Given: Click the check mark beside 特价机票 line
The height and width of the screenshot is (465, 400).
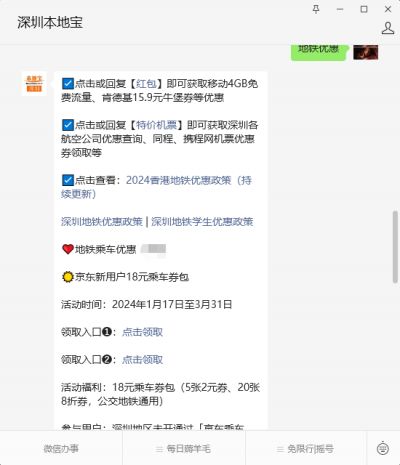Looking at the screenshot, I should 68,125.
